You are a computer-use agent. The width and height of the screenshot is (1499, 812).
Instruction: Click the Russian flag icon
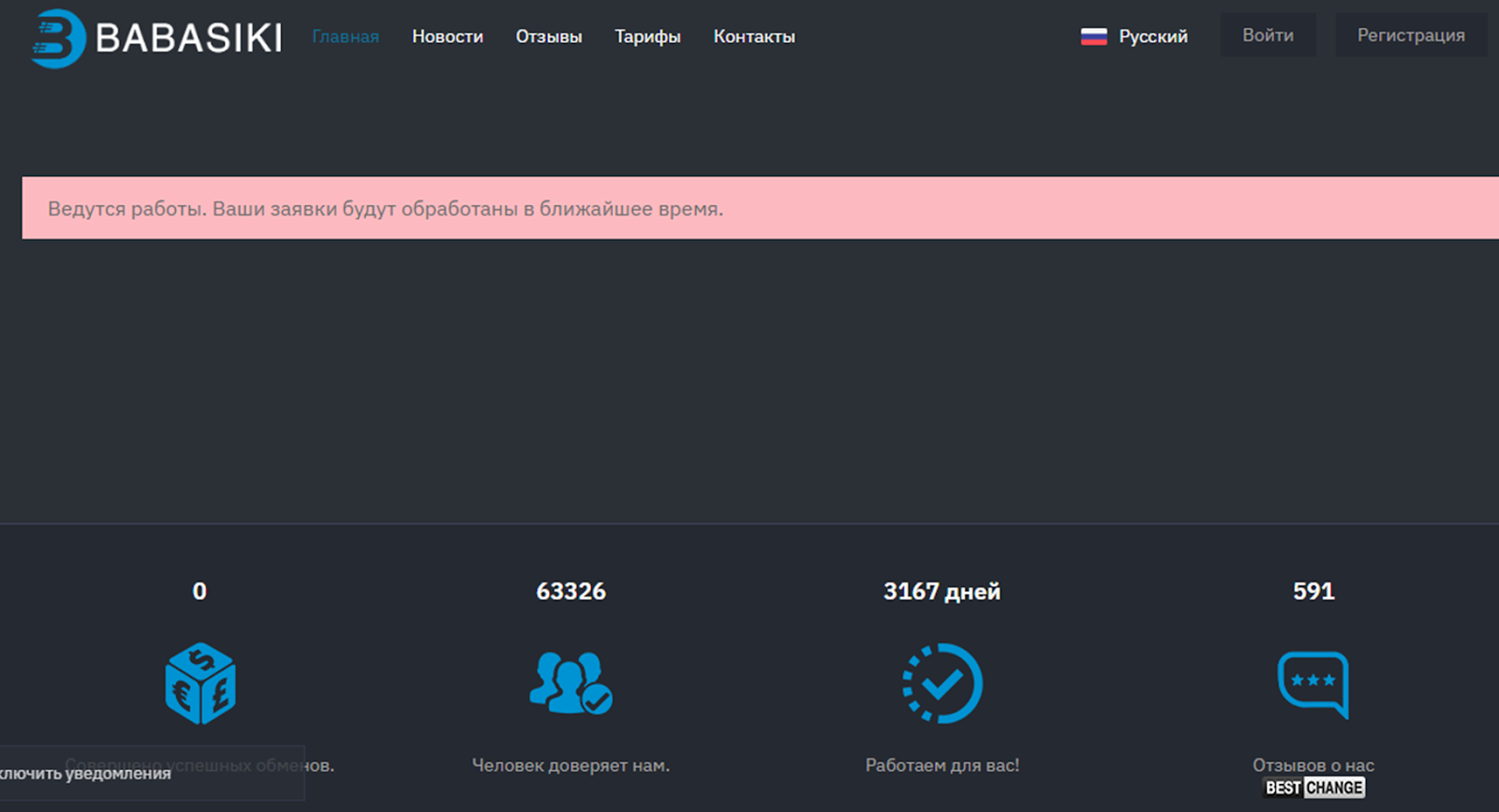[1093, 37]
